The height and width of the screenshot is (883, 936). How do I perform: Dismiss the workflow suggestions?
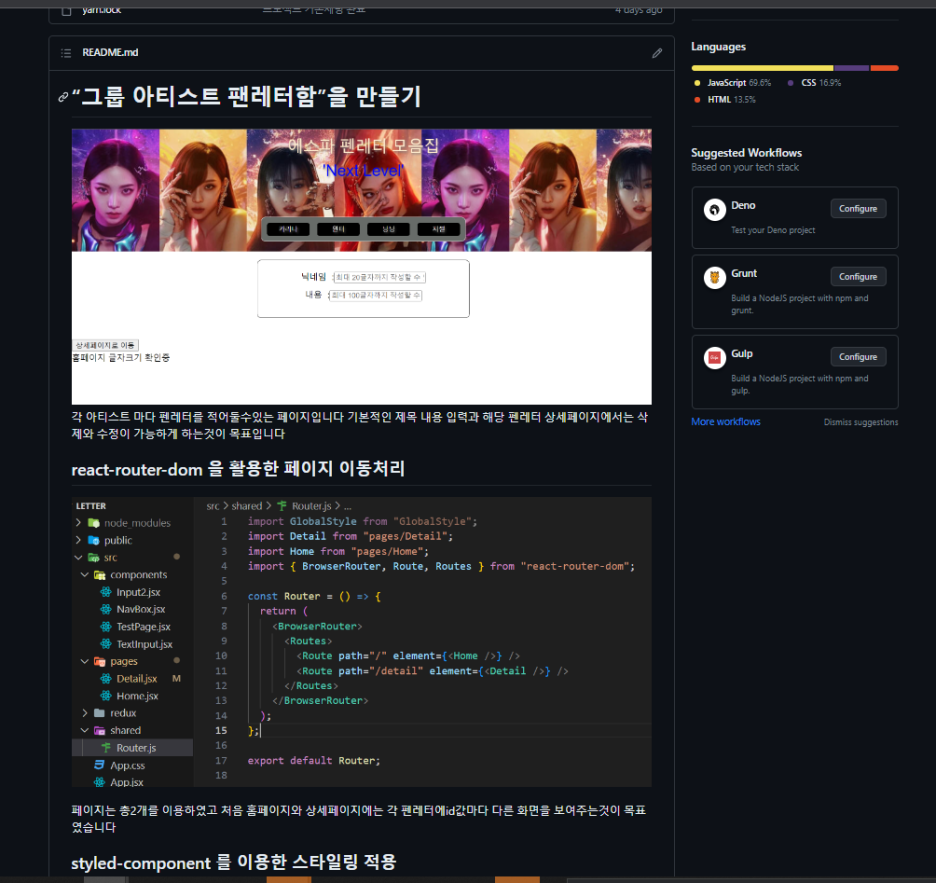860,422
